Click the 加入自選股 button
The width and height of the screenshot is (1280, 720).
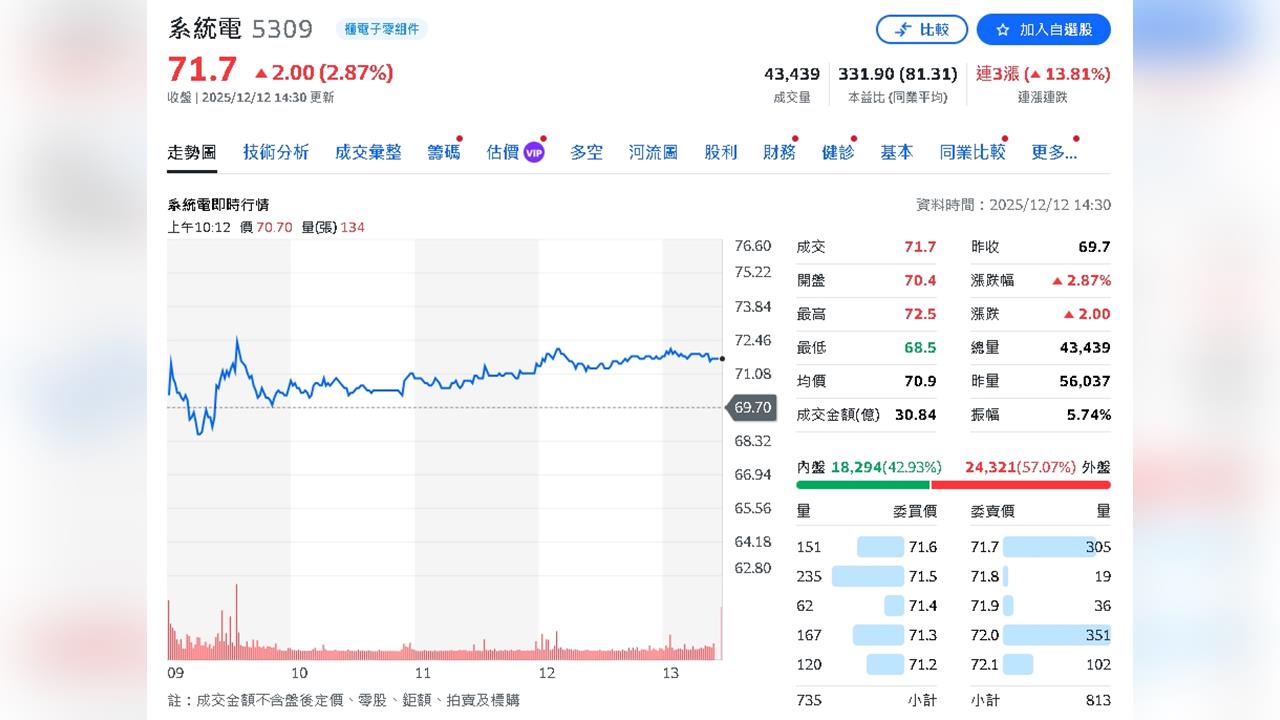point(1043,29)
